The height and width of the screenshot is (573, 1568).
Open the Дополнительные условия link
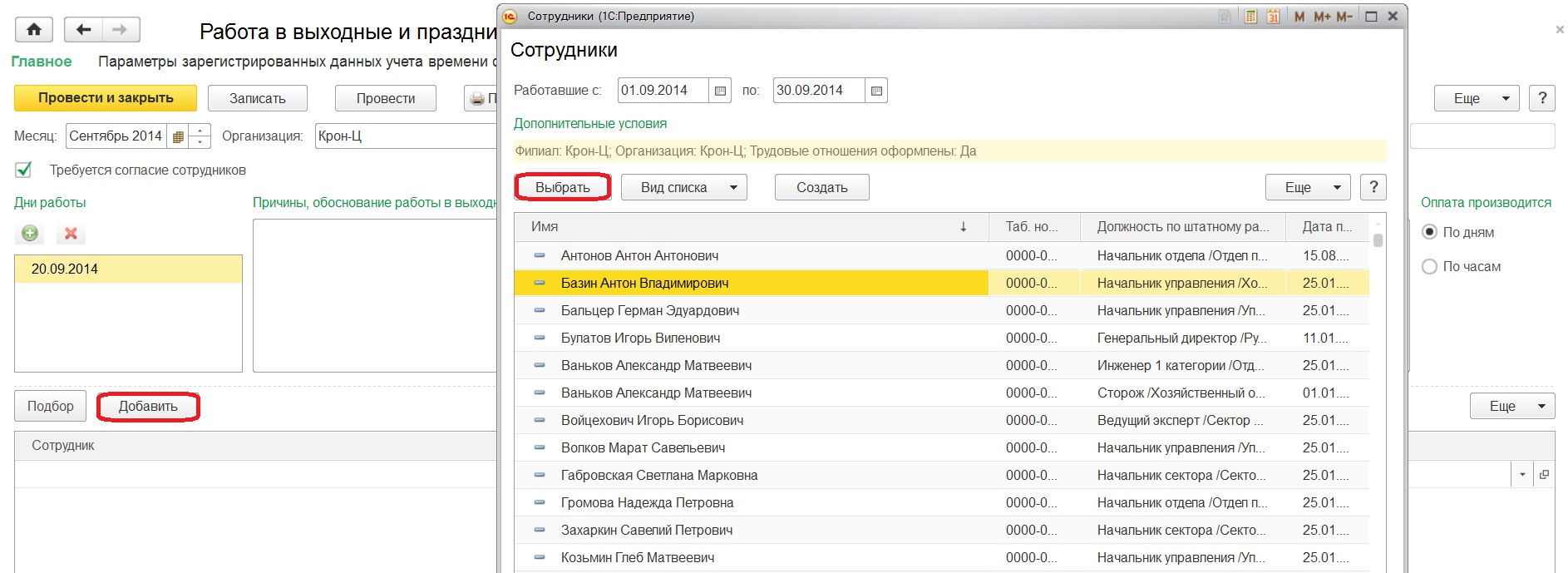[x=590, y=123]
